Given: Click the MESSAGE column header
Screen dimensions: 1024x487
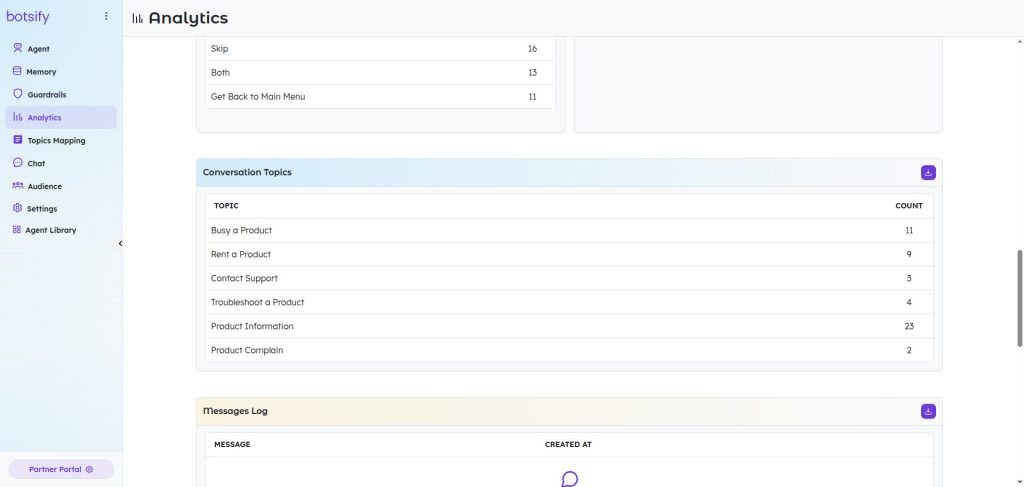Looking at the screenshot, I should pos(232,445).
